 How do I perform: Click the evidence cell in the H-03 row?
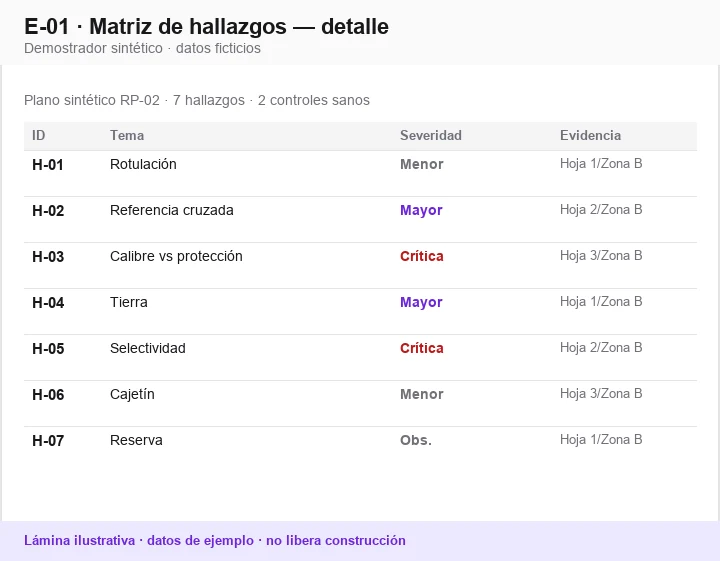click(x=601, y=256)
